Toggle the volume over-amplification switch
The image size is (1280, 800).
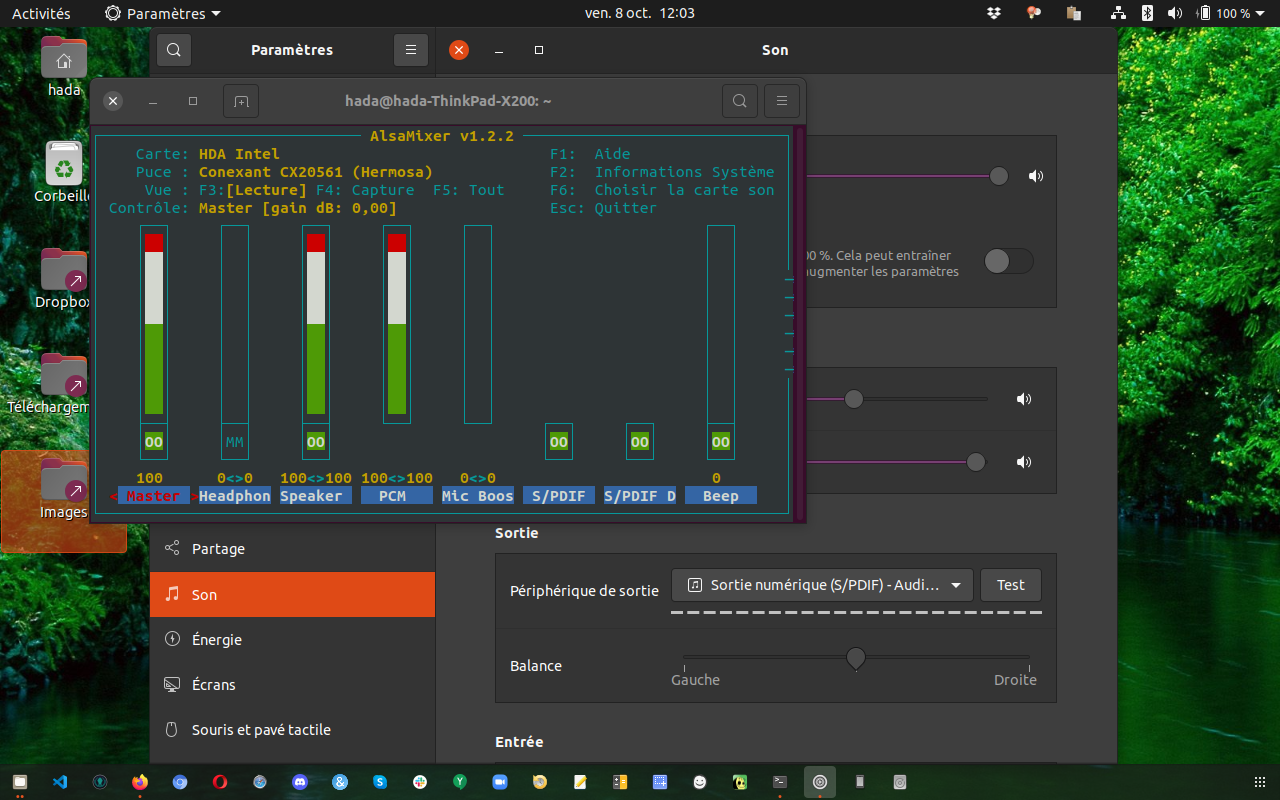[x=1008, y=261]
